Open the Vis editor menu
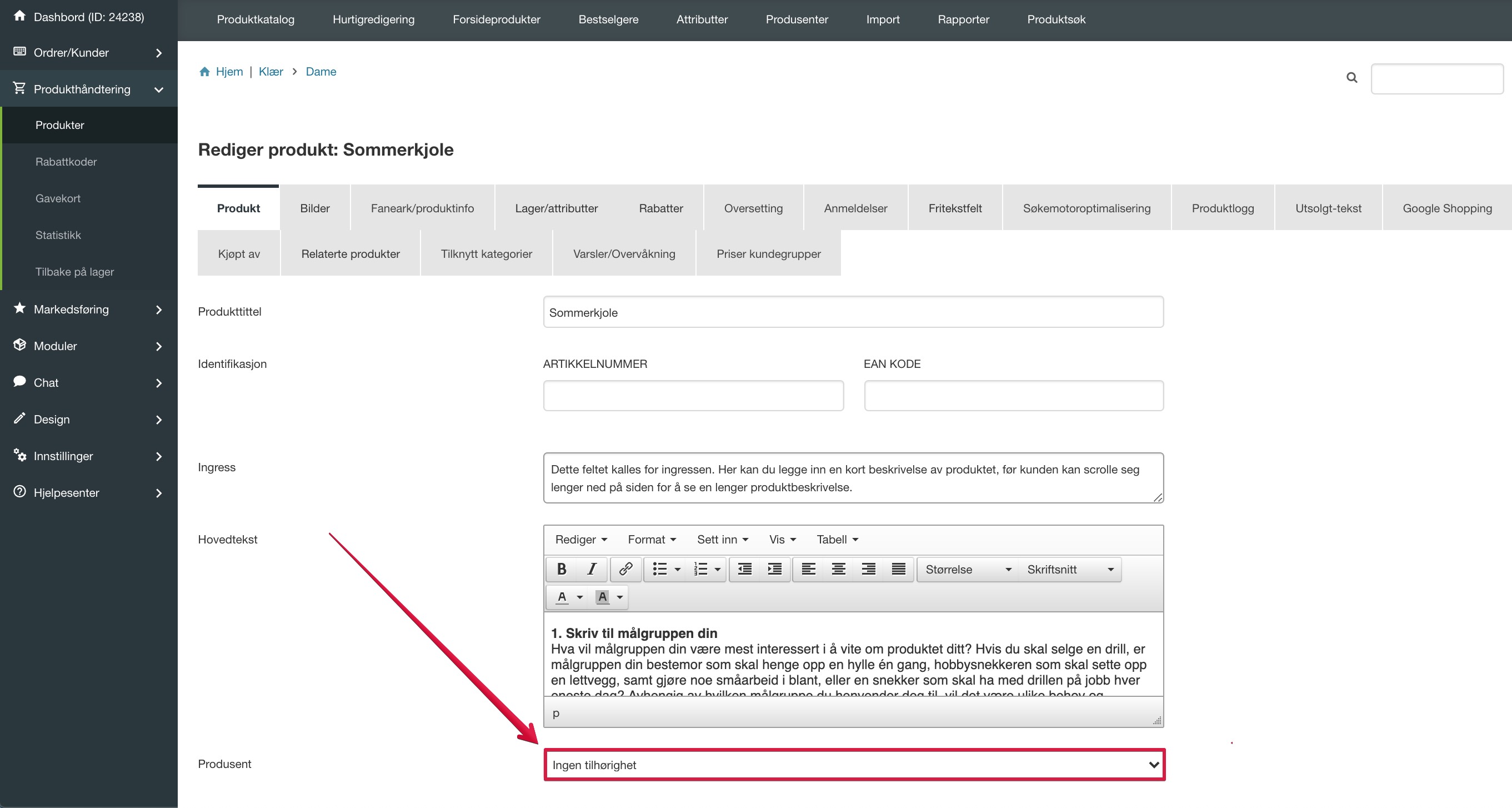The width and height of the screenshot is (1512, 808). [783, 539]
